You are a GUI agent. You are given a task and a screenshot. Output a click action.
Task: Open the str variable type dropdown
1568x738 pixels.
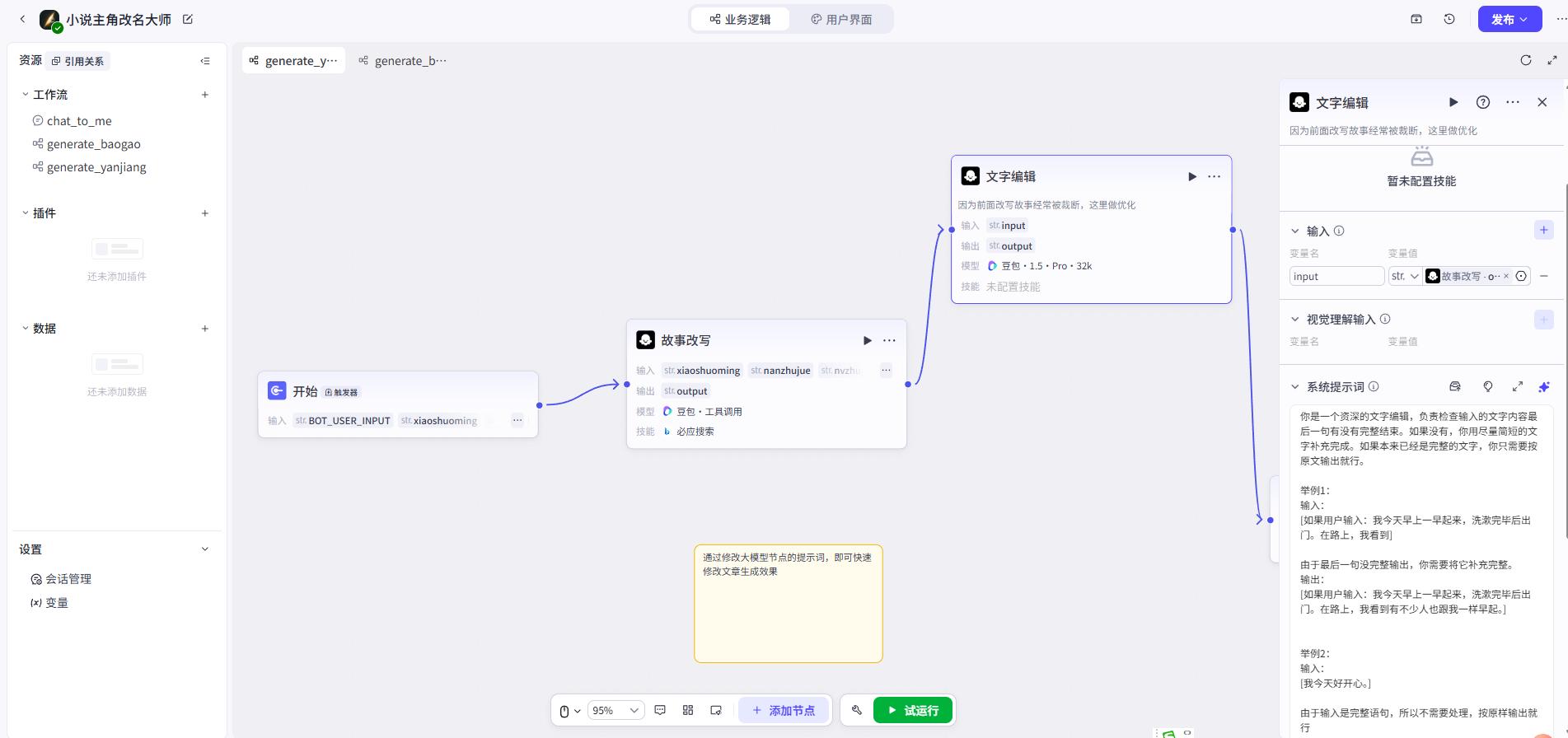(1405, 276)
